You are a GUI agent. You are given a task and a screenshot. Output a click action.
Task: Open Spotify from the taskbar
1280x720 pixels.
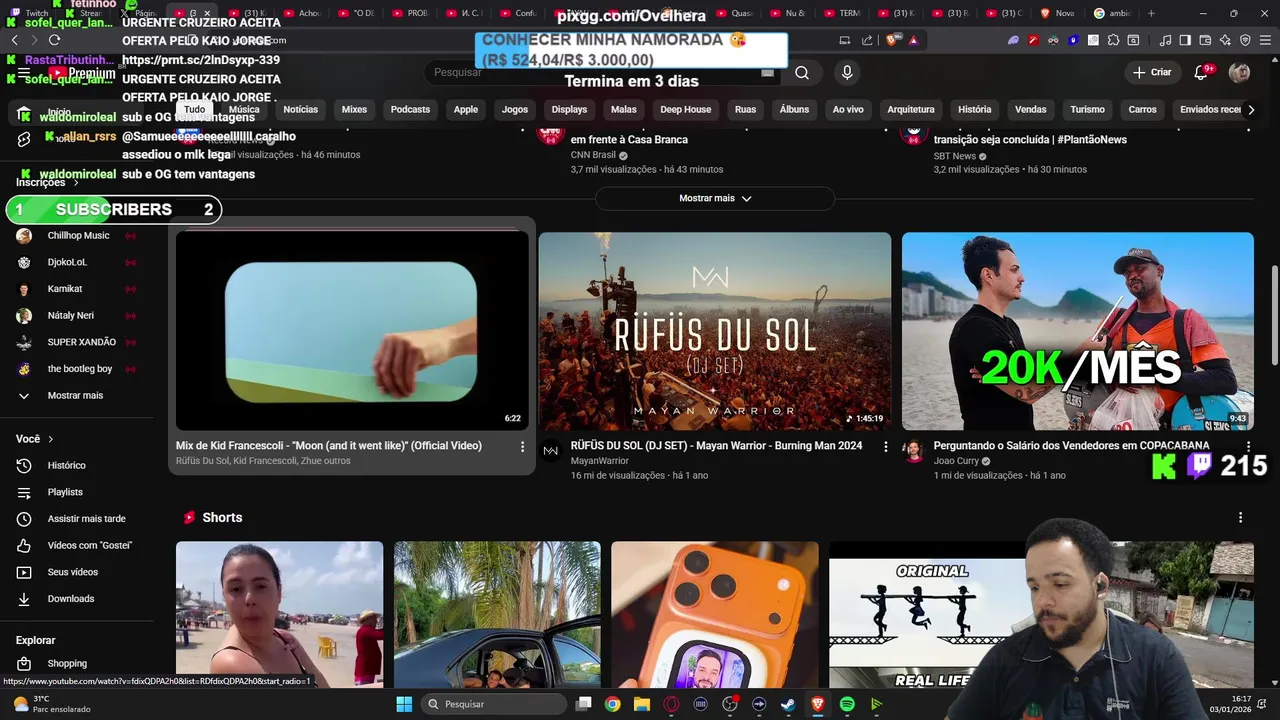847,704
